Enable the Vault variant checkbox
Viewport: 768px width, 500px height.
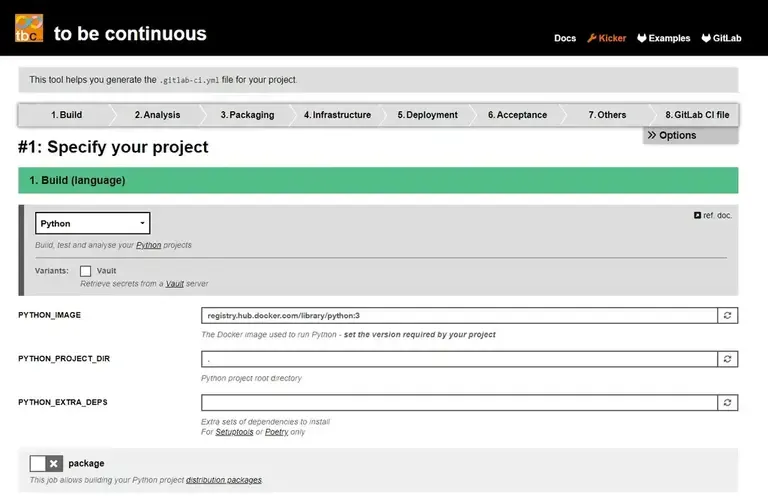[x=86, y=271]
